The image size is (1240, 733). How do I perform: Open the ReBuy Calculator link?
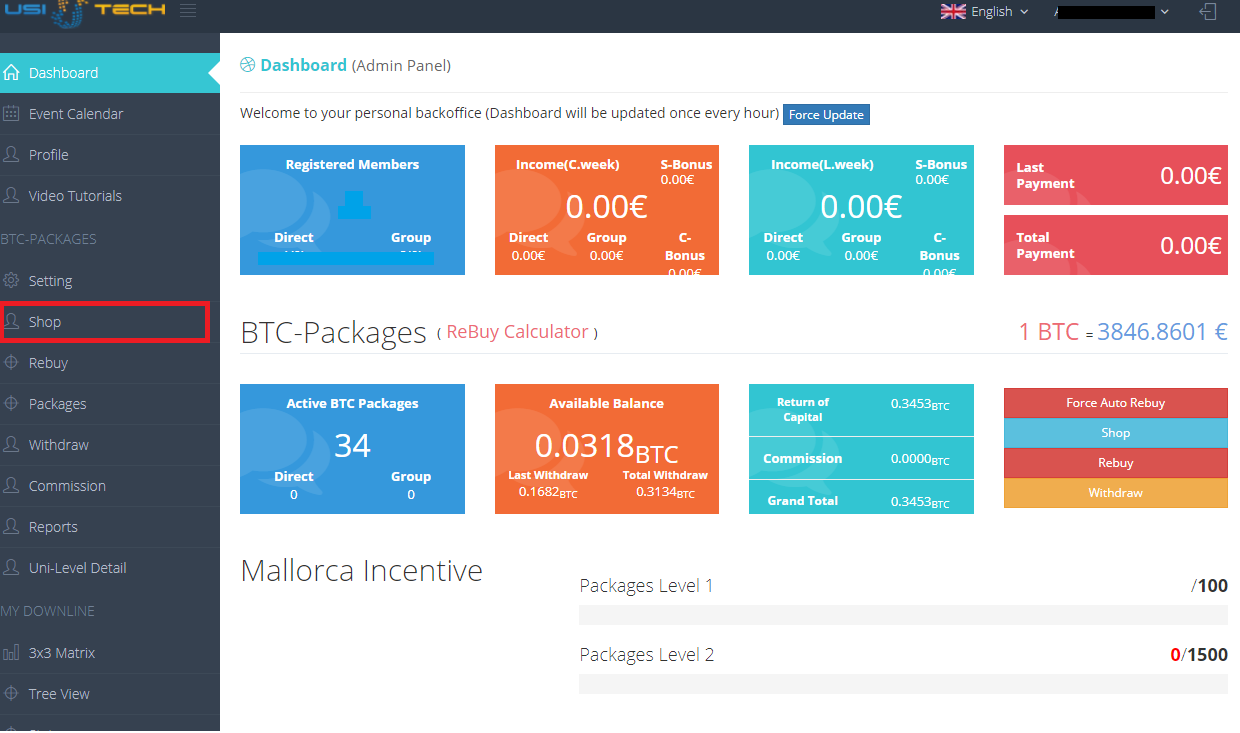click(517, 332)
